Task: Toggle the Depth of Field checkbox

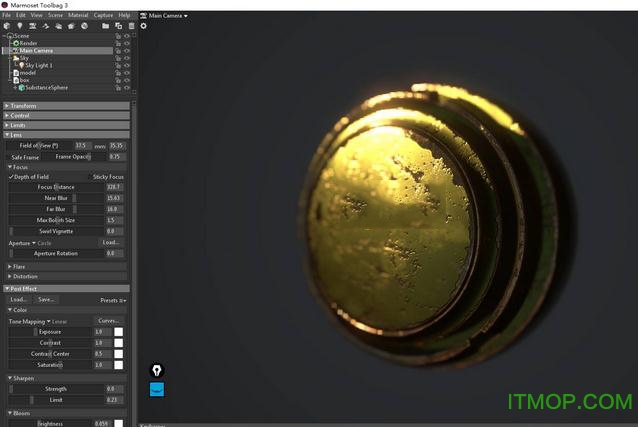Action: (12, 177)
